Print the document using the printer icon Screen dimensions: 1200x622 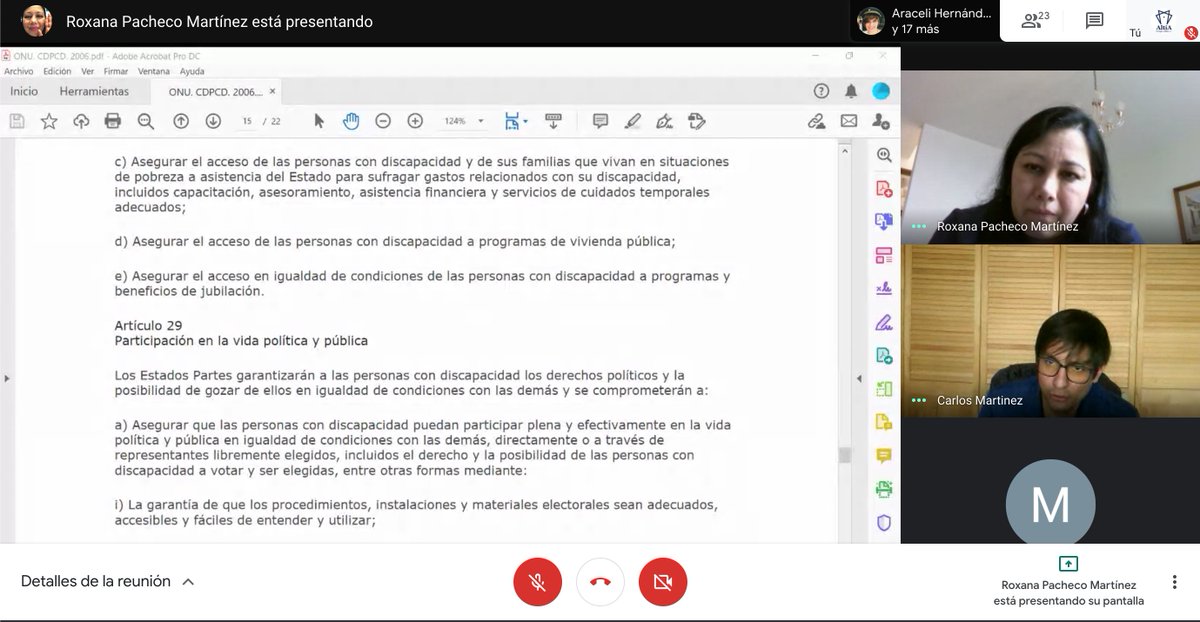113,121
